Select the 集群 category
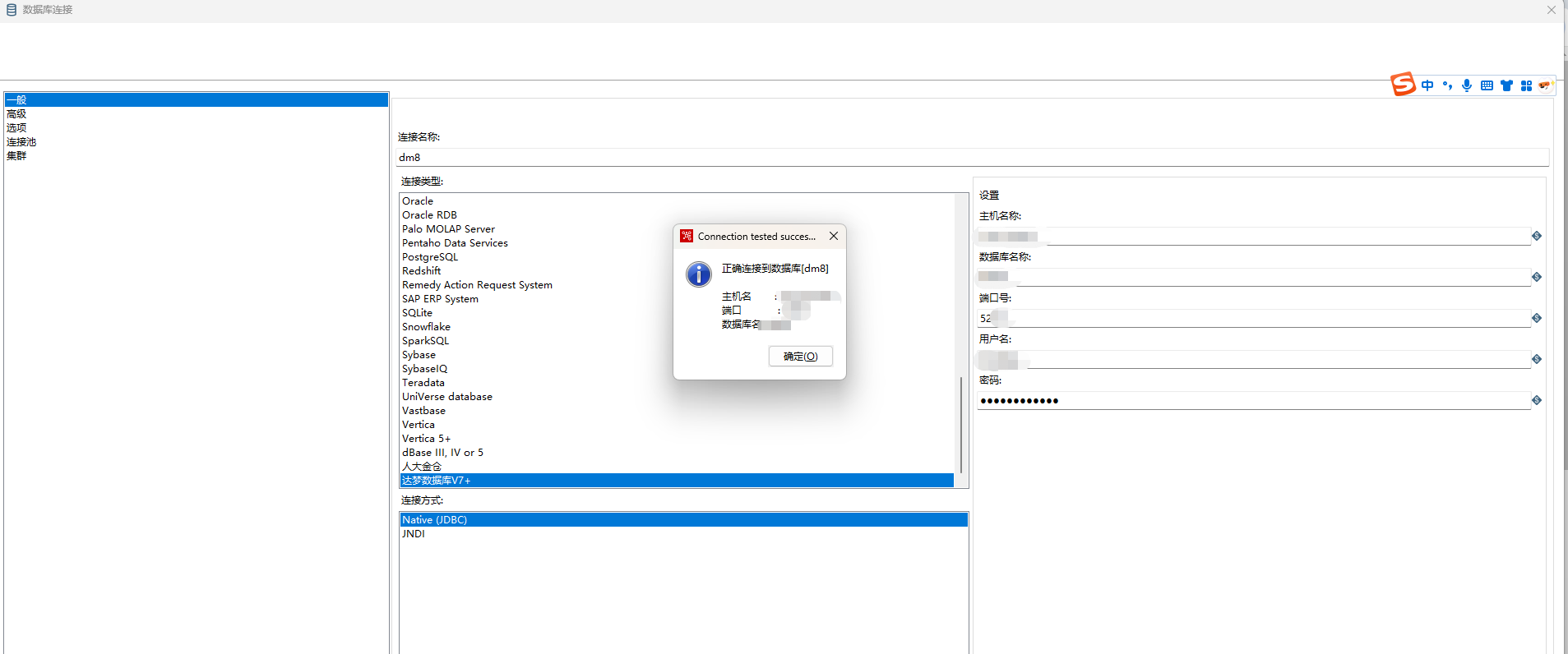Viewport: 1568px width, 654px height. pyautogui.click(x=196, y=156)
